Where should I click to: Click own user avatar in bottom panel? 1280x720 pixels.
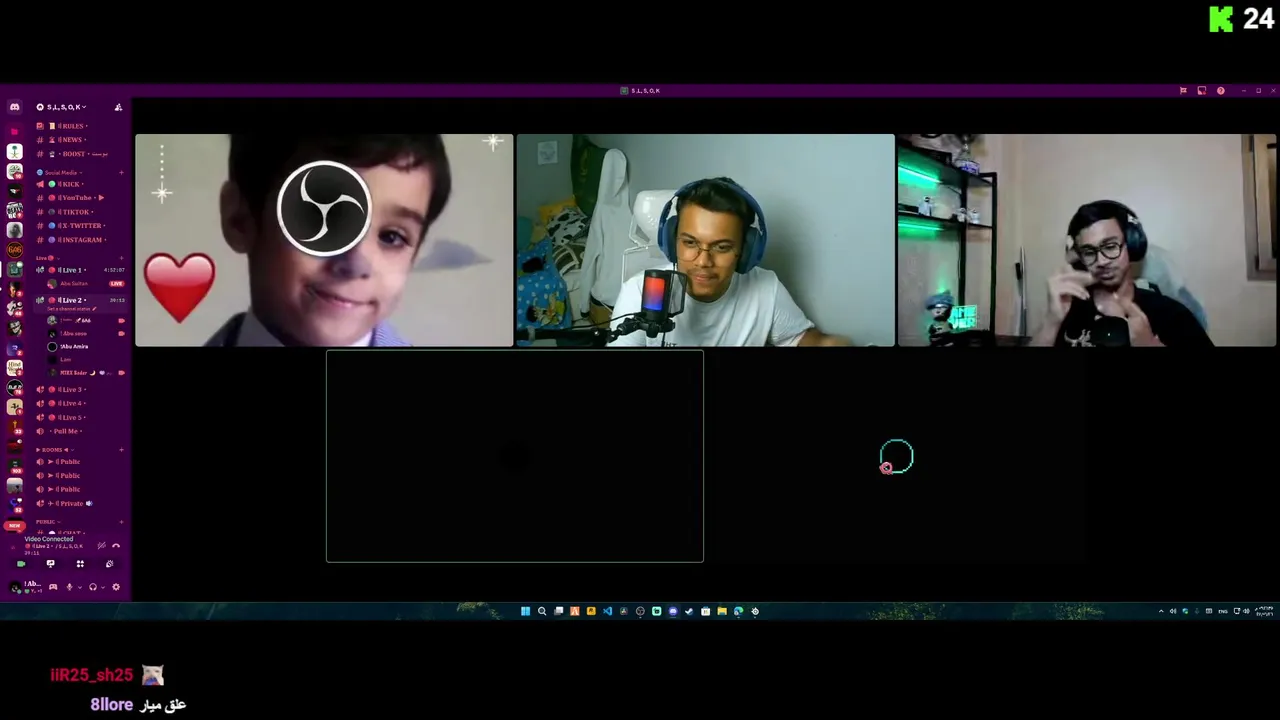[x=15, y=587]
